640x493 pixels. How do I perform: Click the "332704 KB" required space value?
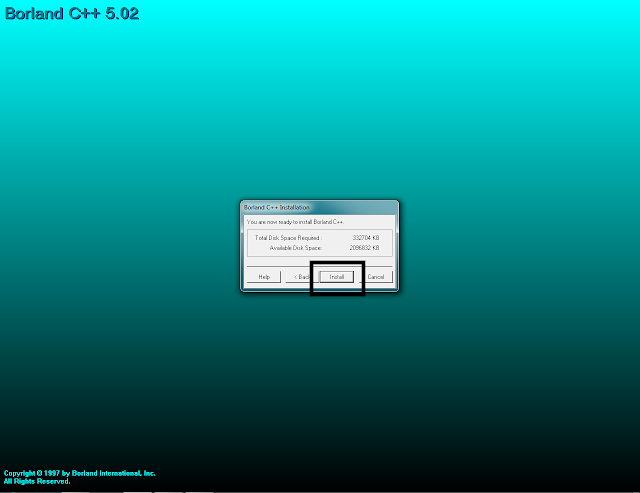(x=366, y=238)
